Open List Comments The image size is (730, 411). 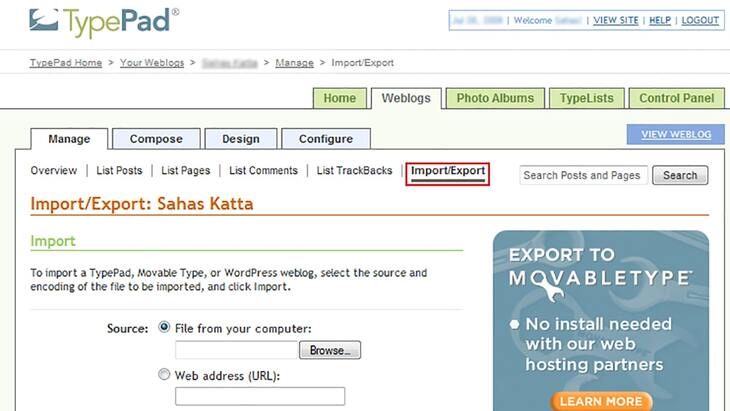click(263, 171)
